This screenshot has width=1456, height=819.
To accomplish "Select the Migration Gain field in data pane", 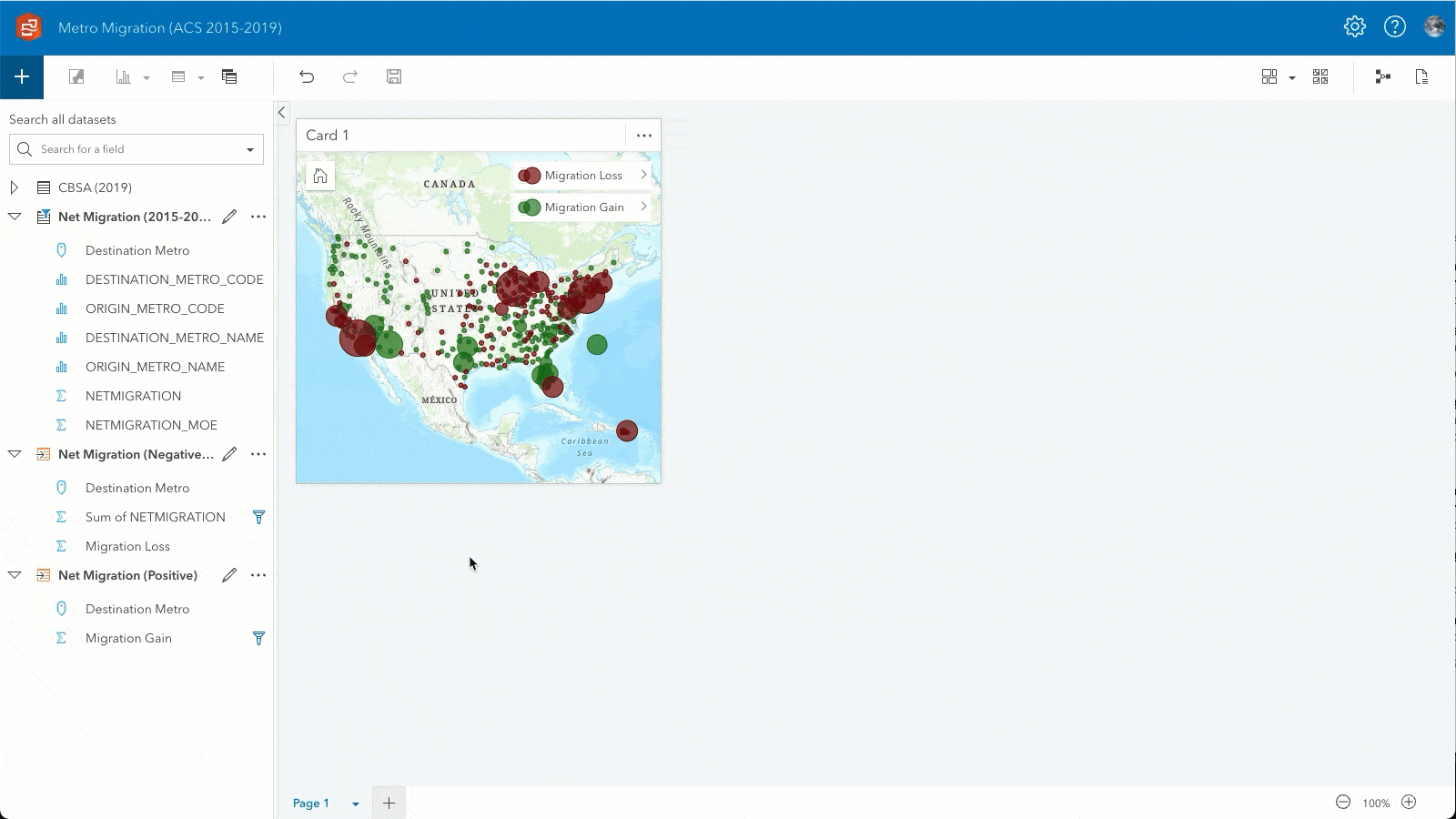I will 128,638.
